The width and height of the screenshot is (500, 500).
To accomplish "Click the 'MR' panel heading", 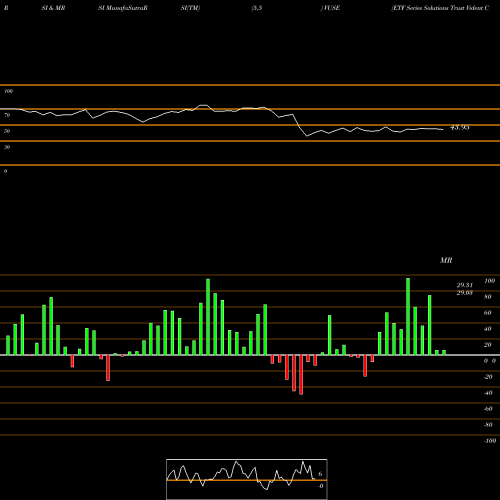I will pos(446,260).
